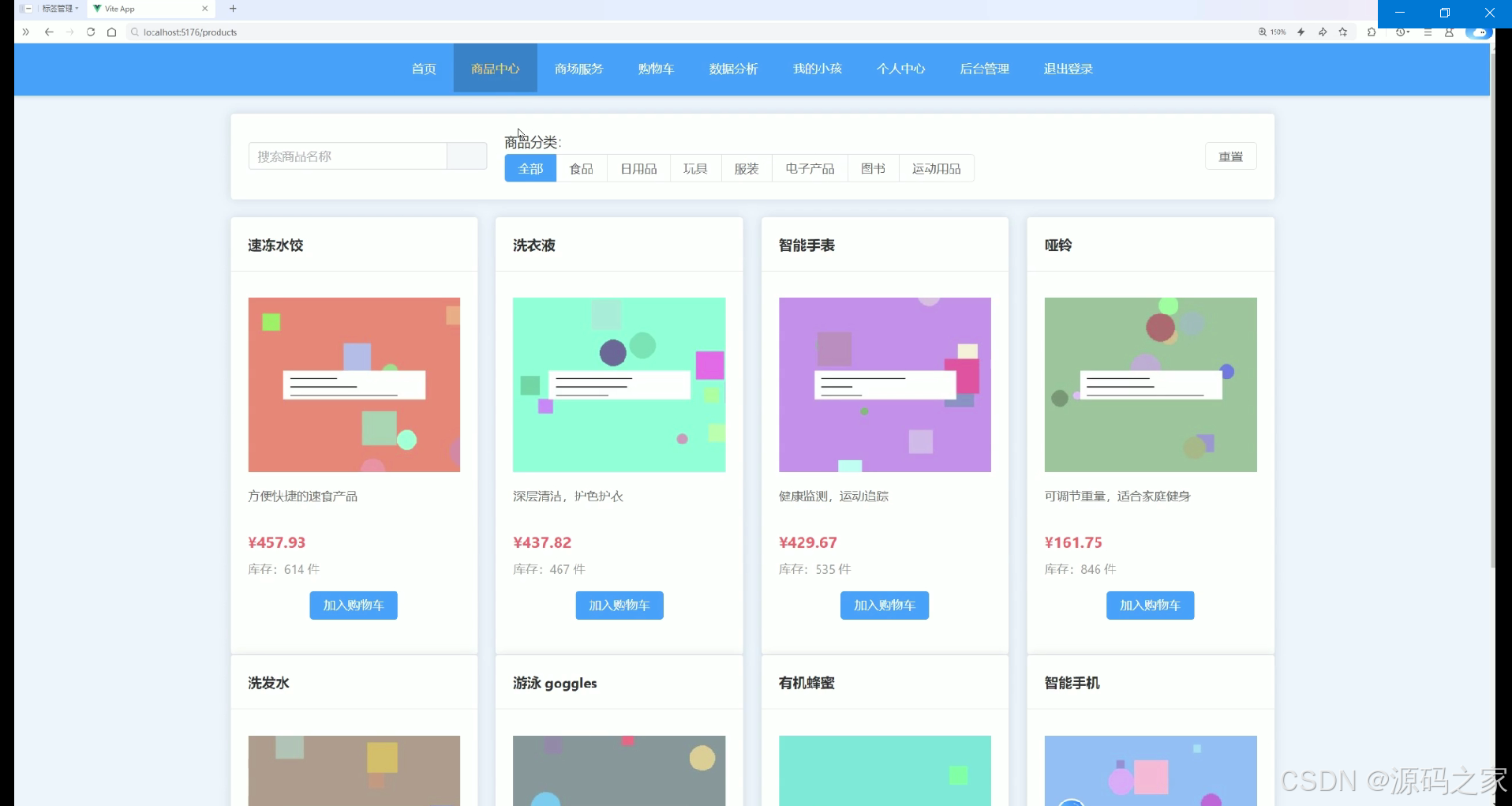Click the browser profile avatar icon
Viewport: 1512px width, 806px height.
1450,32
